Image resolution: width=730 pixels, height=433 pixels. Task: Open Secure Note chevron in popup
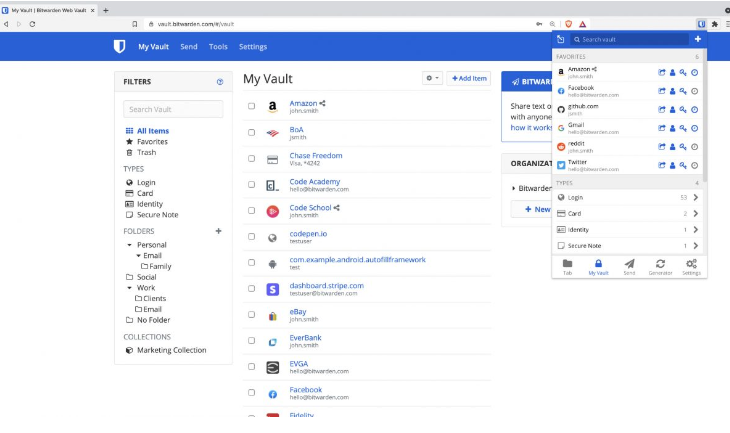696,246
